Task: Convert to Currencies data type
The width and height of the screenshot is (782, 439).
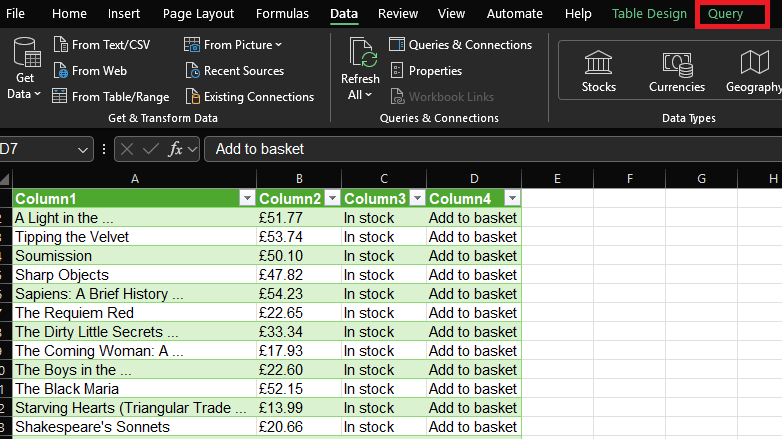Action: 677,71
